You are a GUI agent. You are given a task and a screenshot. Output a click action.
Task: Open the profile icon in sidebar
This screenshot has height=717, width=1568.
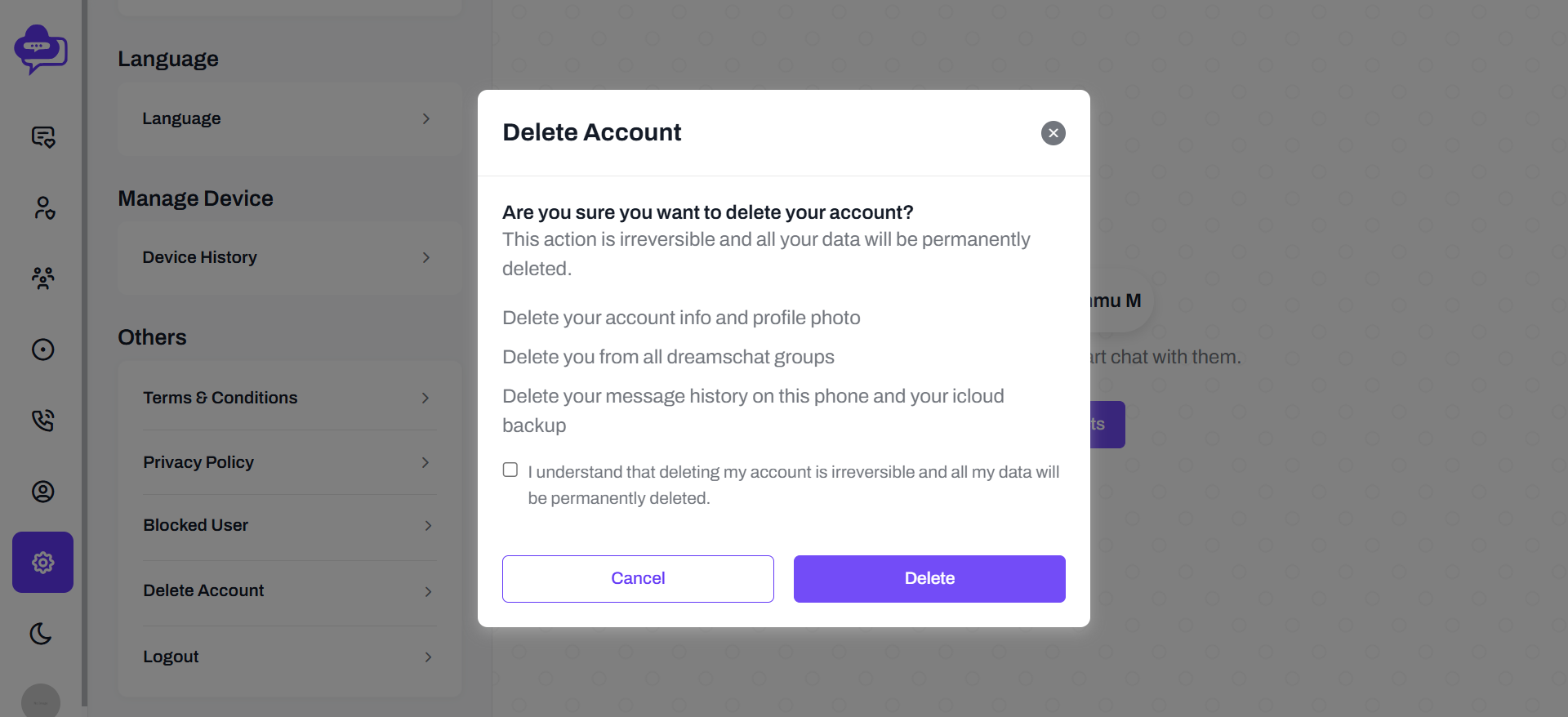click(x=42, y=492)
